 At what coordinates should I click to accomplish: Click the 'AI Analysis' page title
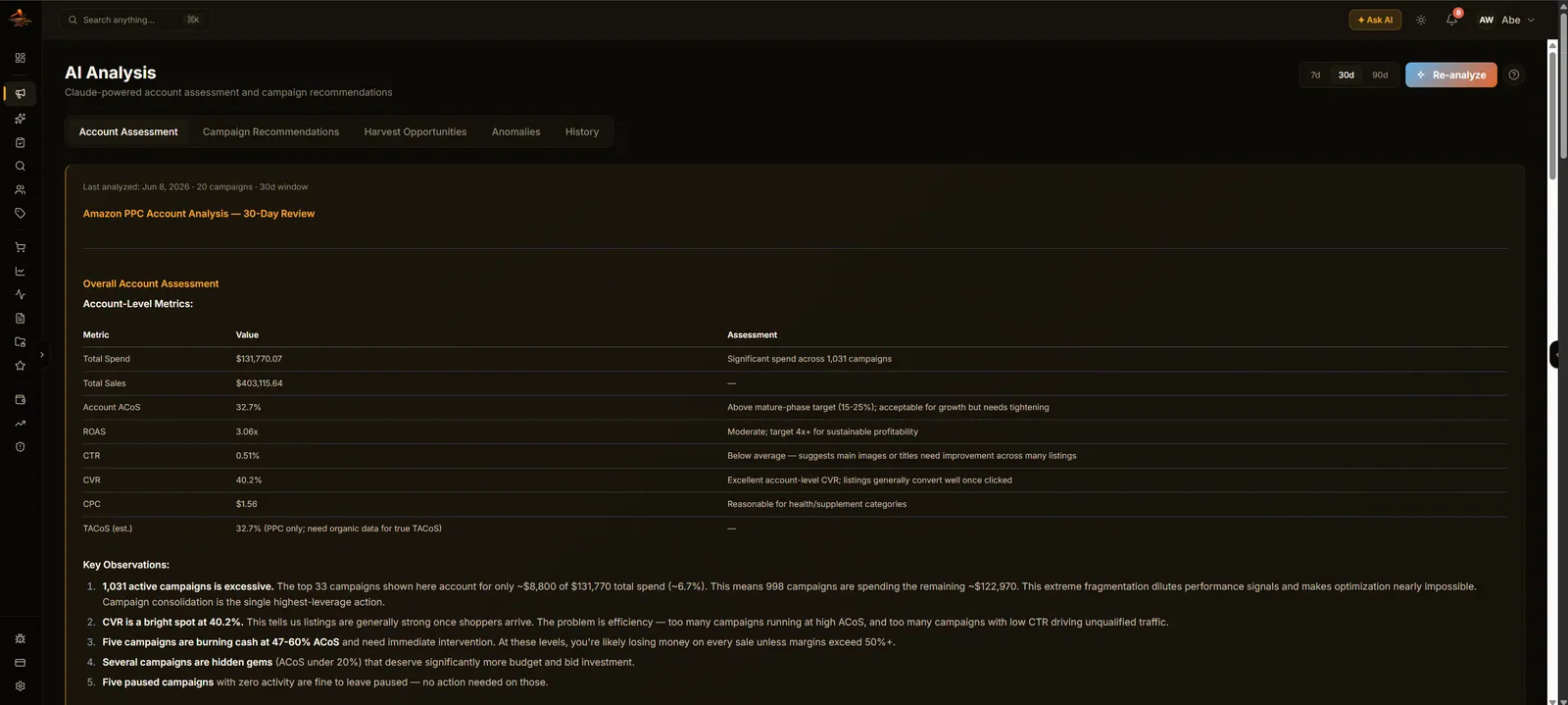click(x=111, y=73)
